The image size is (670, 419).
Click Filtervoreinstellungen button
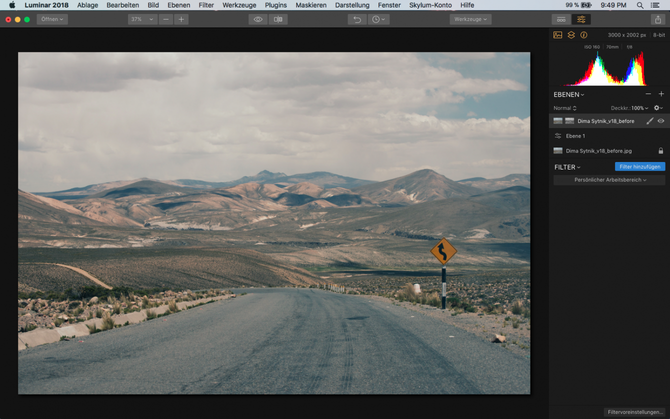pyautogui.click(x=635, y=412)
